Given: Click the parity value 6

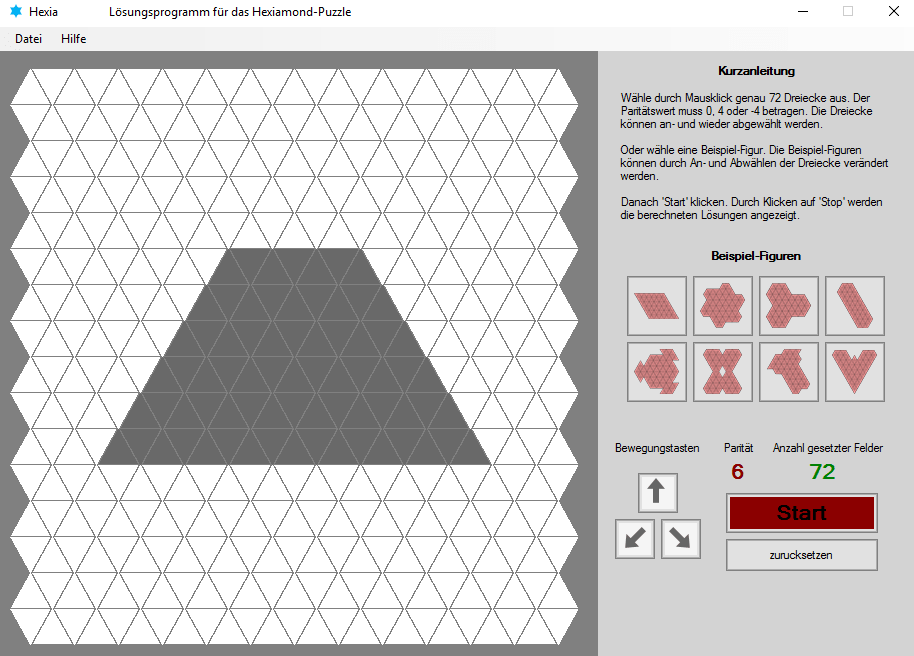Looking at the screenshot, I should click(x=737, y=471).
